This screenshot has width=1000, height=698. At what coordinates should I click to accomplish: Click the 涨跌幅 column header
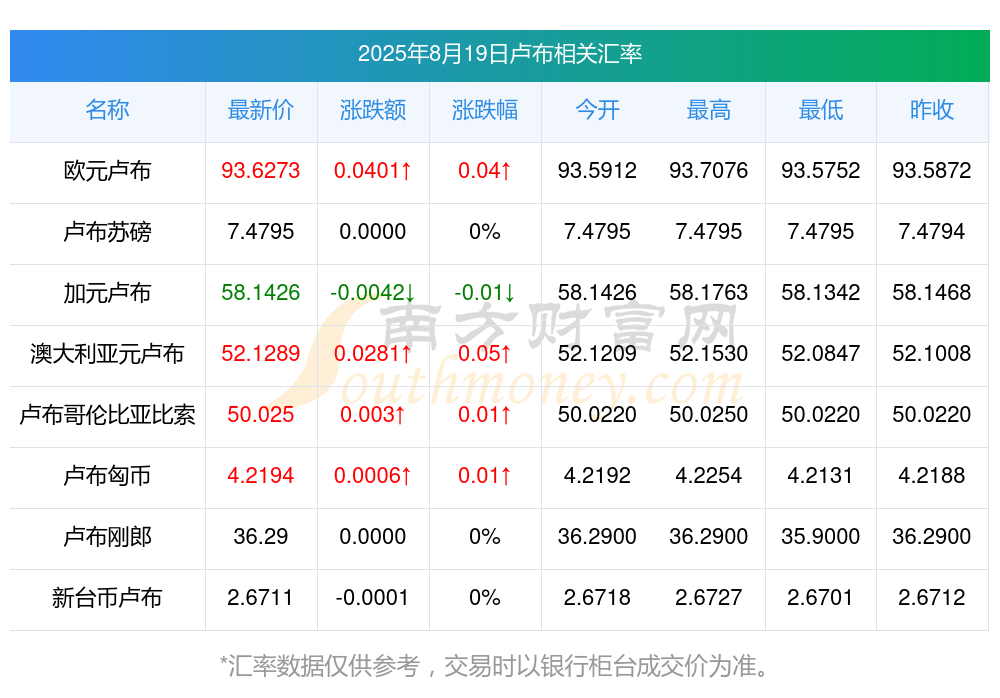pyautogui.click(x=485, y=110)
